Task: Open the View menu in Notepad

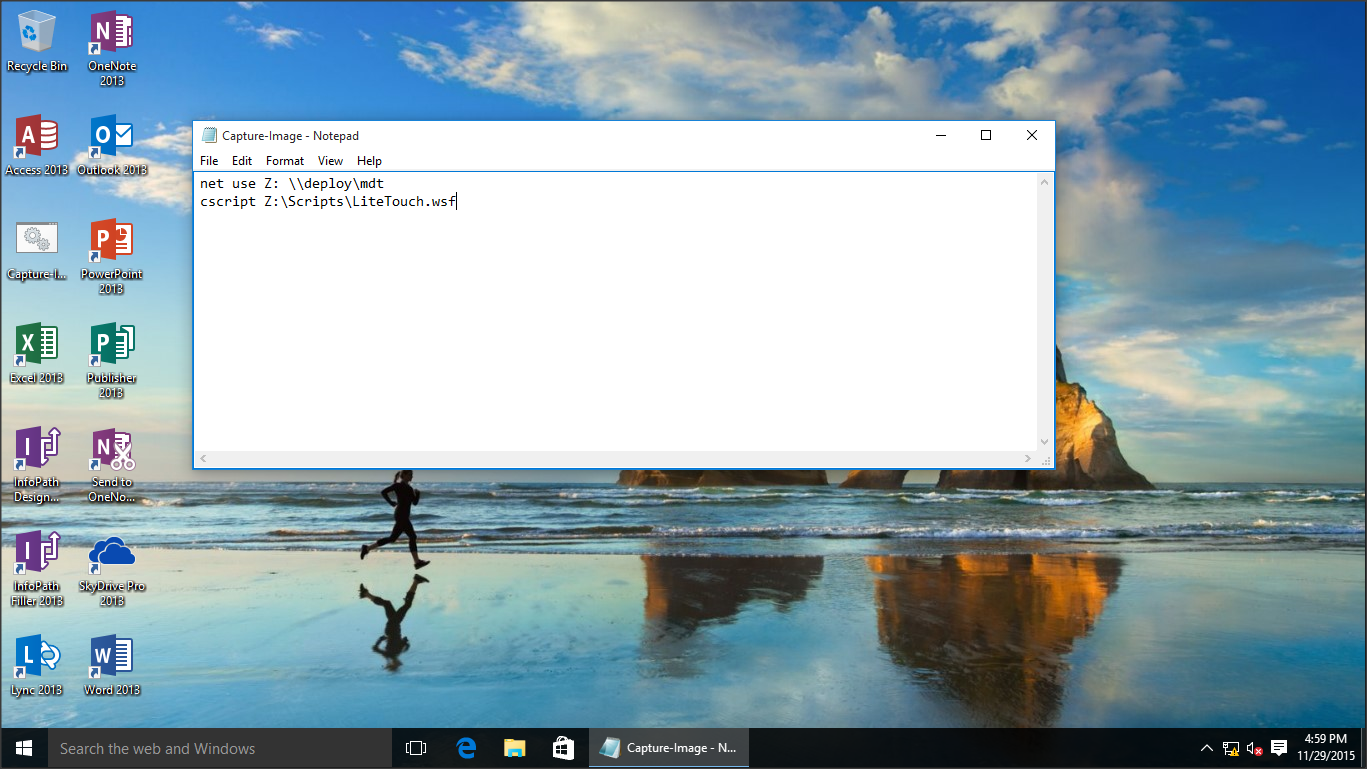Action: (330, 161)
